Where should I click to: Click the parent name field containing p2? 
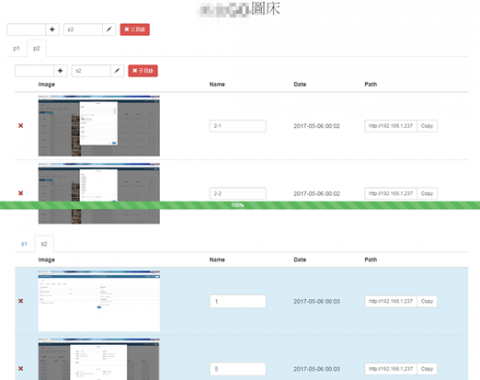[83, 30]
